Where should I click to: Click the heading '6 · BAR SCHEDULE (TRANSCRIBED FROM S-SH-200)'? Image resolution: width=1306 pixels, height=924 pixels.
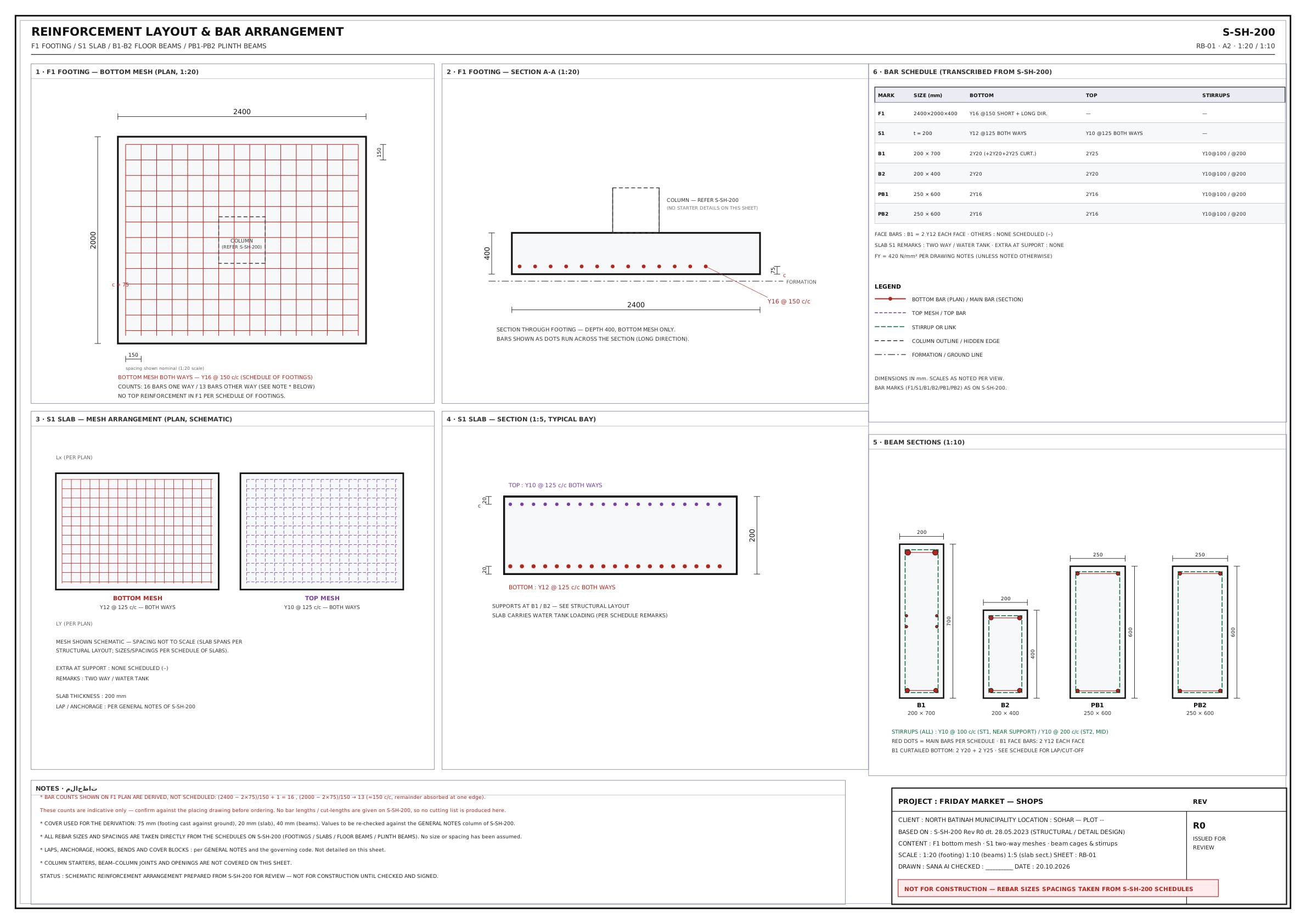pyautogui.click(x=962, y=72)
